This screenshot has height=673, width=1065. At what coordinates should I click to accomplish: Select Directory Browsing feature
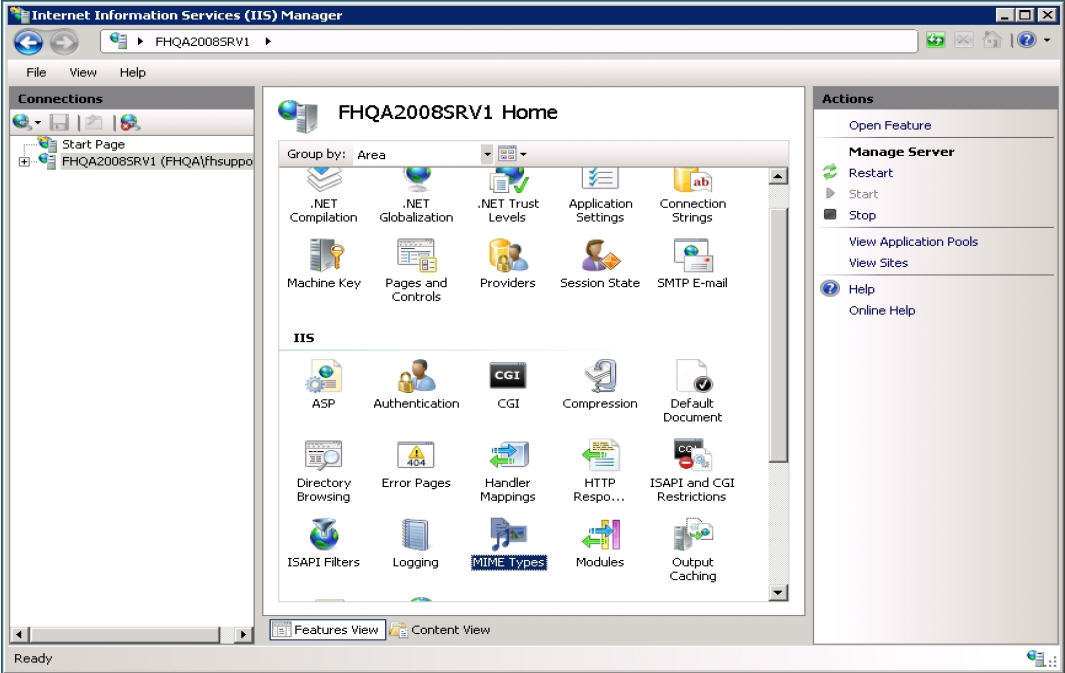[x=324, y=471]
